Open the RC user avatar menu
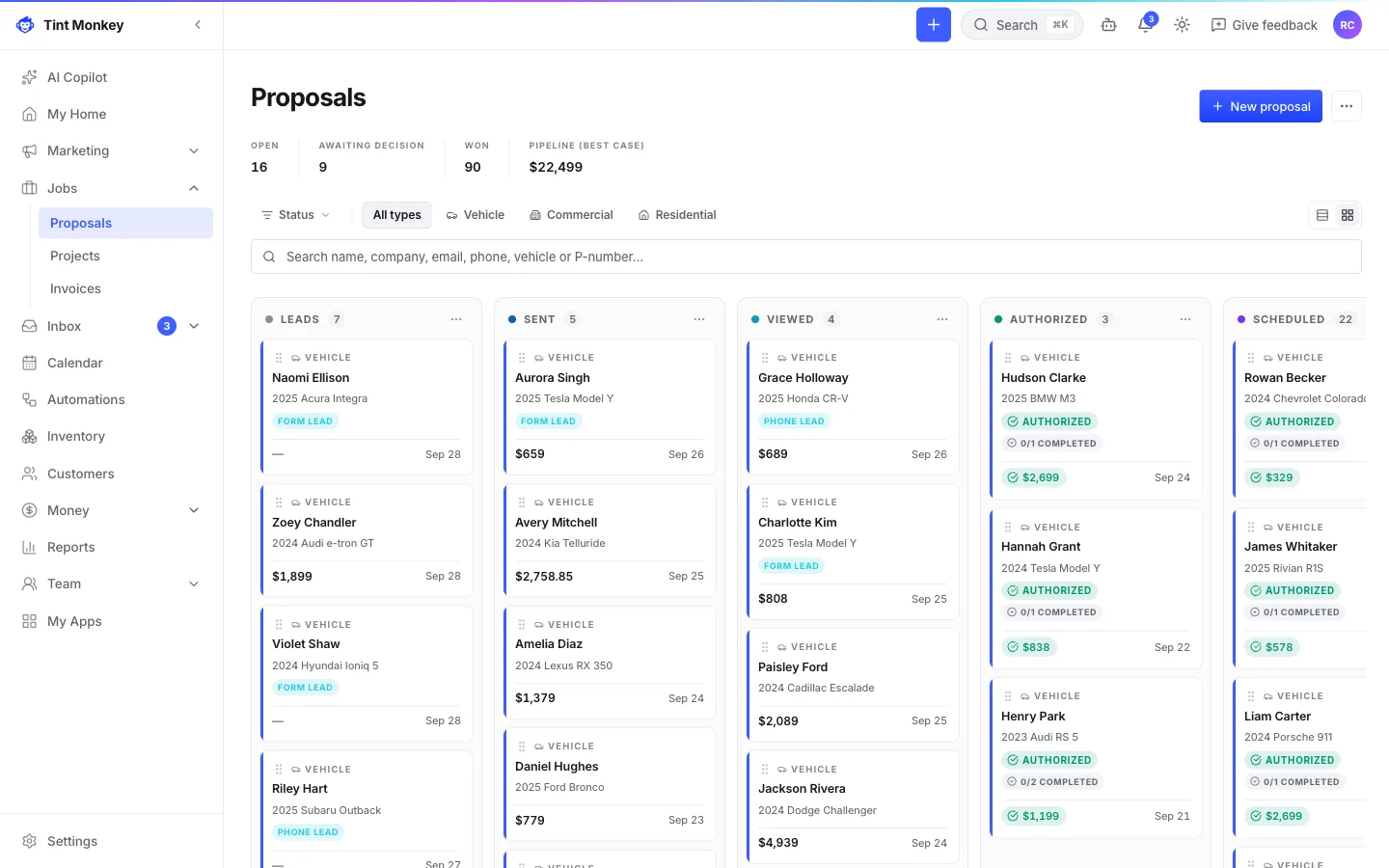The height and width of the screenshot is (868, 1389). [1347, 25]
